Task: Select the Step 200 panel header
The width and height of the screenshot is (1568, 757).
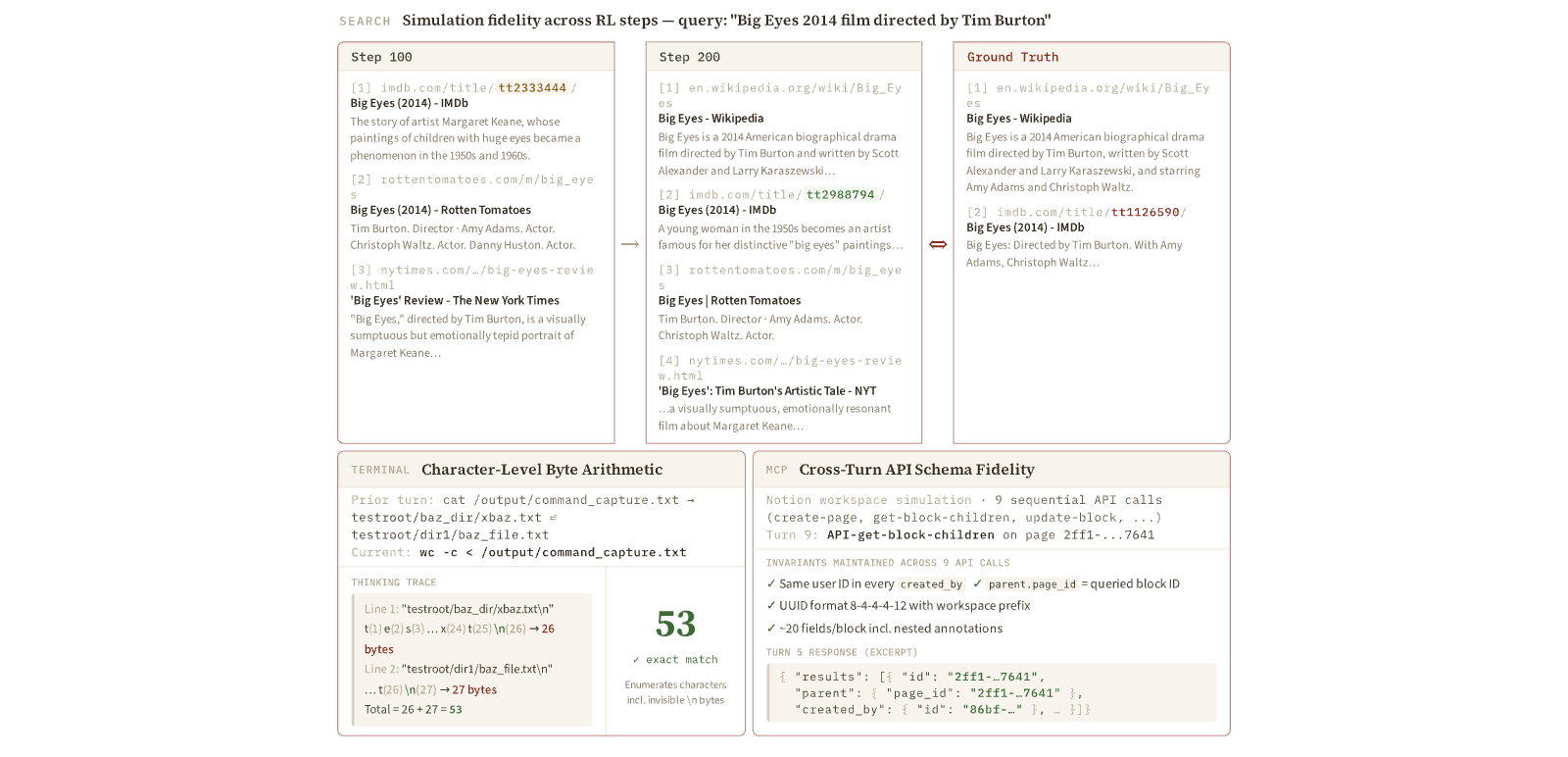Action: coord(784,57)
